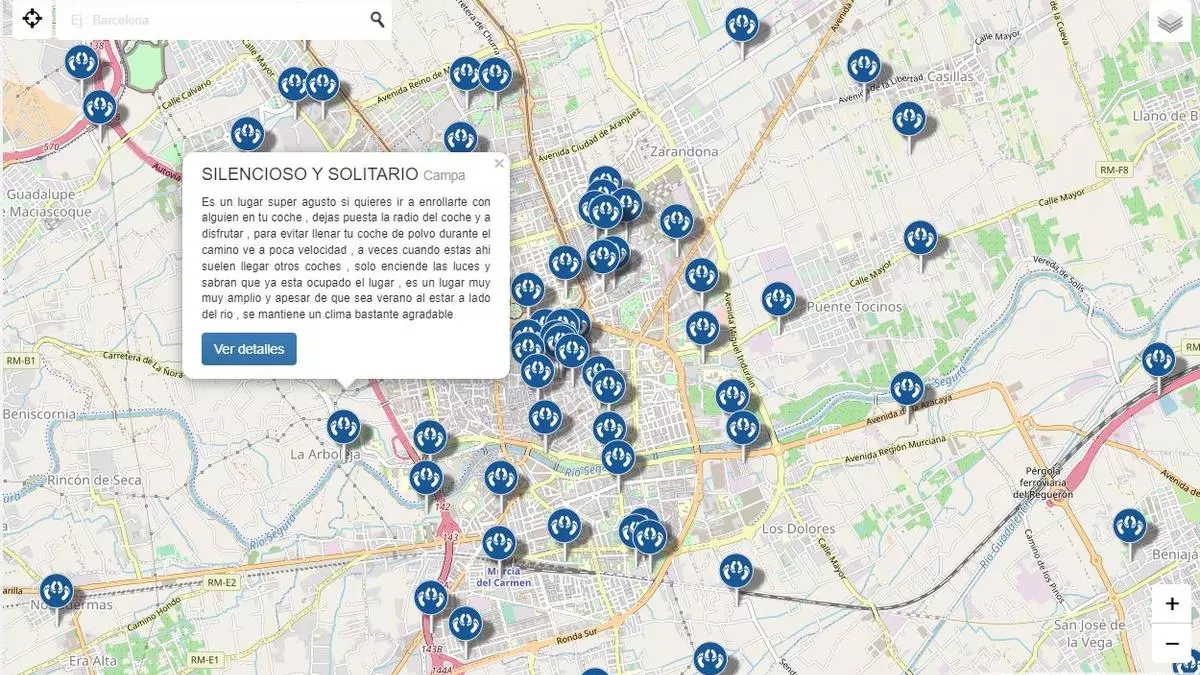
Task: Zoom in with the plus button
Action: tap(1171, 604)
